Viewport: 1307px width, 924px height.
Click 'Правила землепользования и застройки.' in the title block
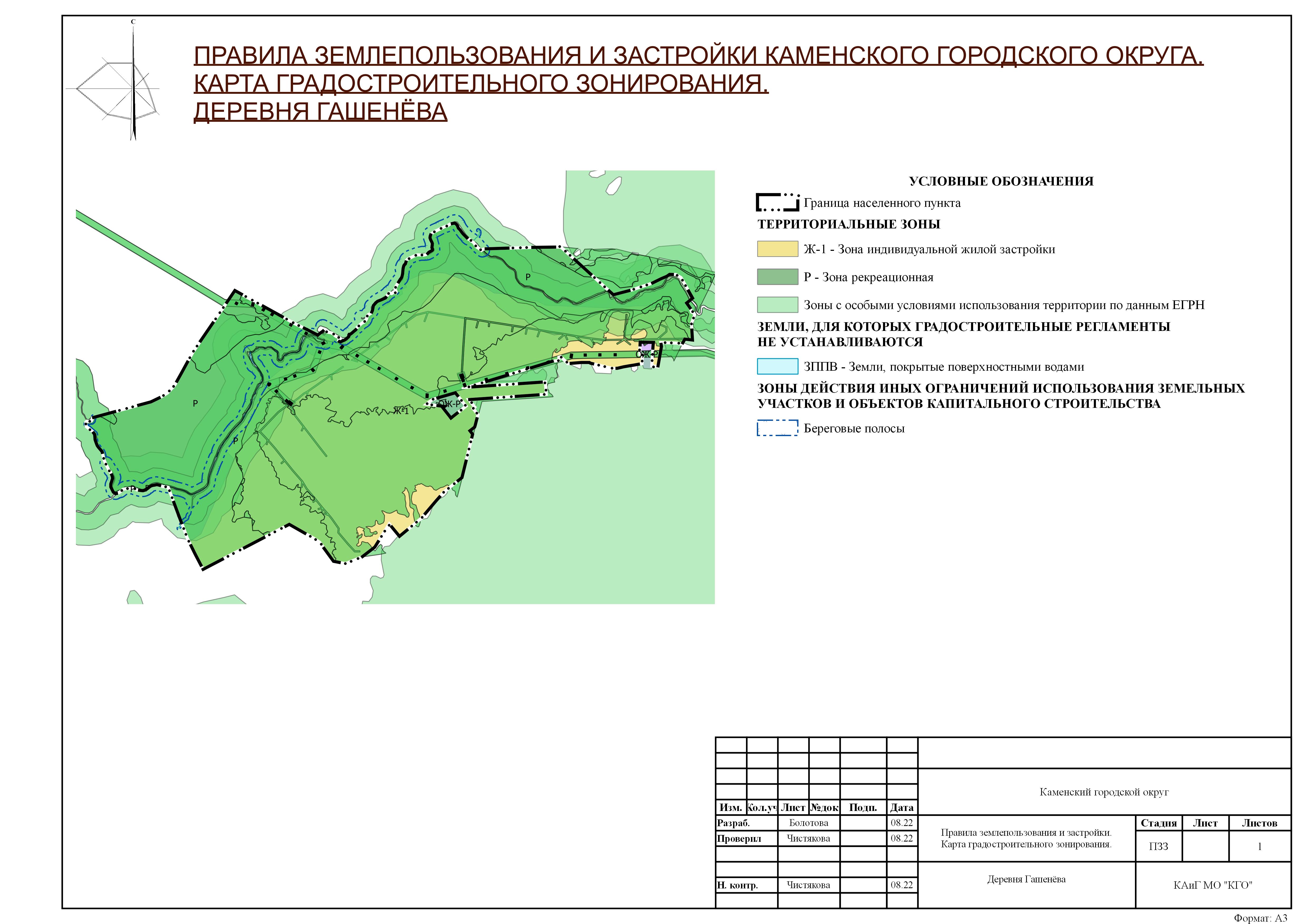click(1026, 833)
